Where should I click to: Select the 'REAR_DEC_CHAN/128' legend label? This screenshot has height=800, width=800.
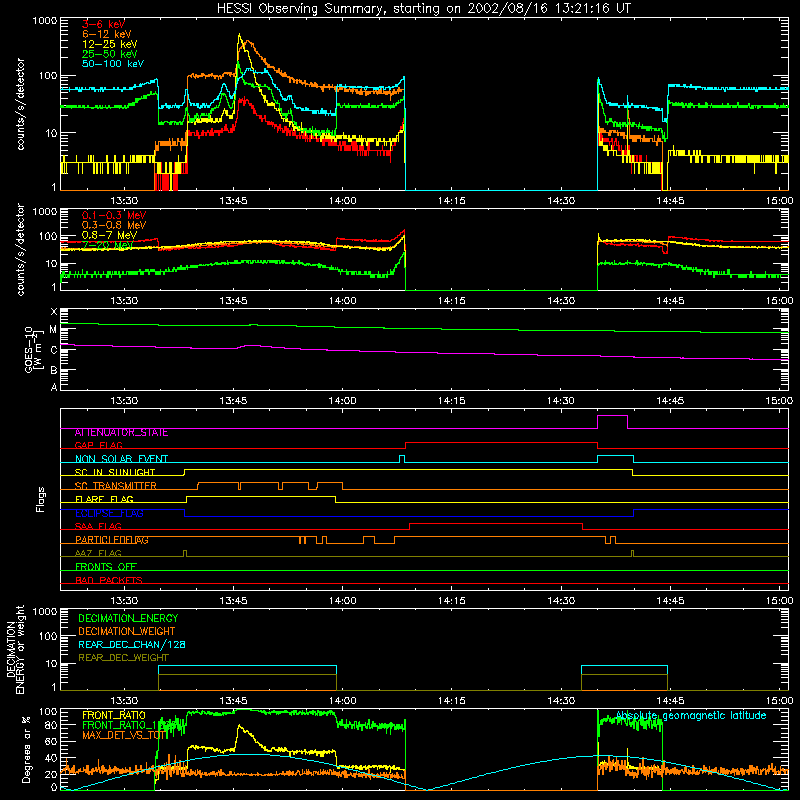(132, 644)
